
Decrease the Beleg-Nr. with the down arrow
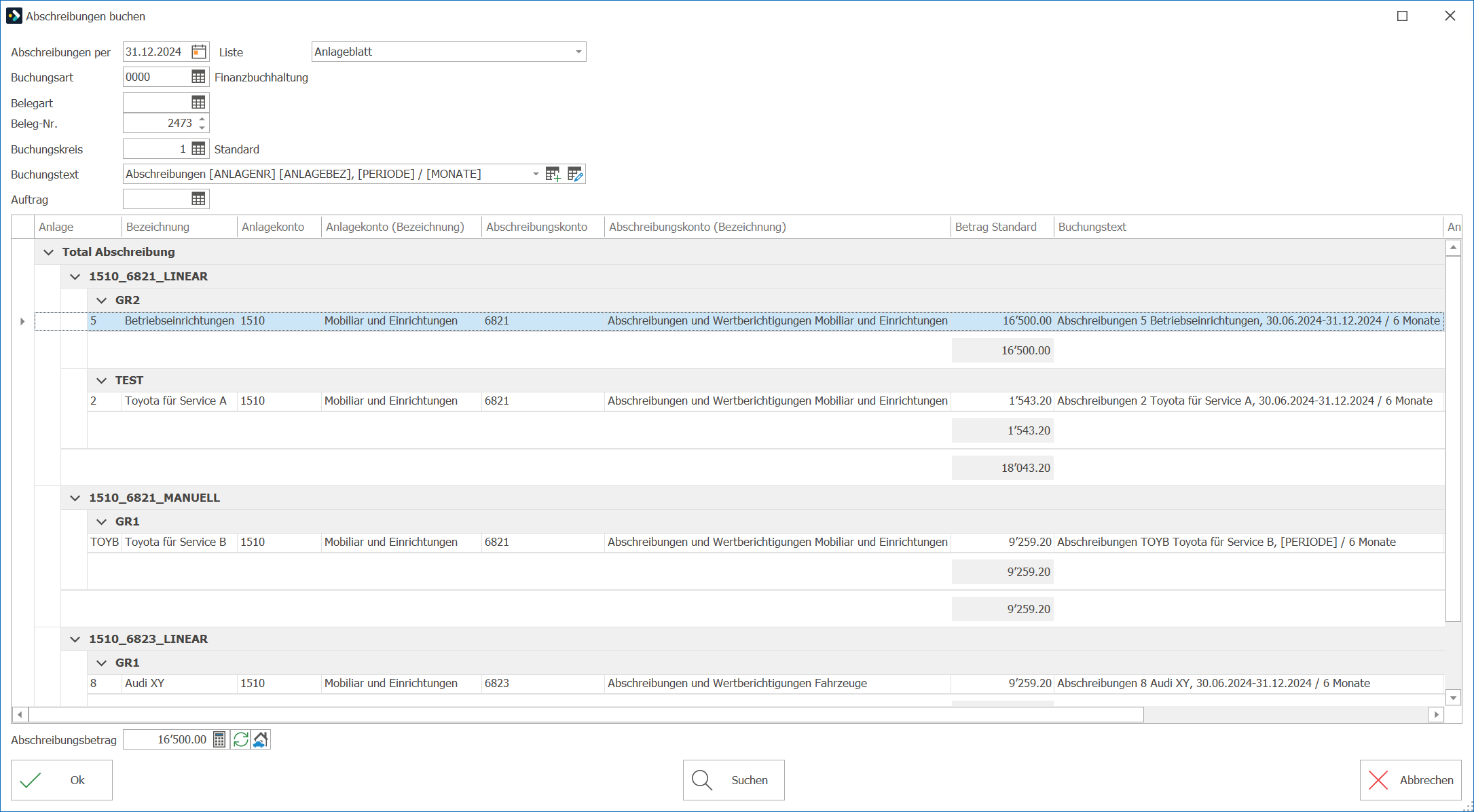[x=202, y=127]
